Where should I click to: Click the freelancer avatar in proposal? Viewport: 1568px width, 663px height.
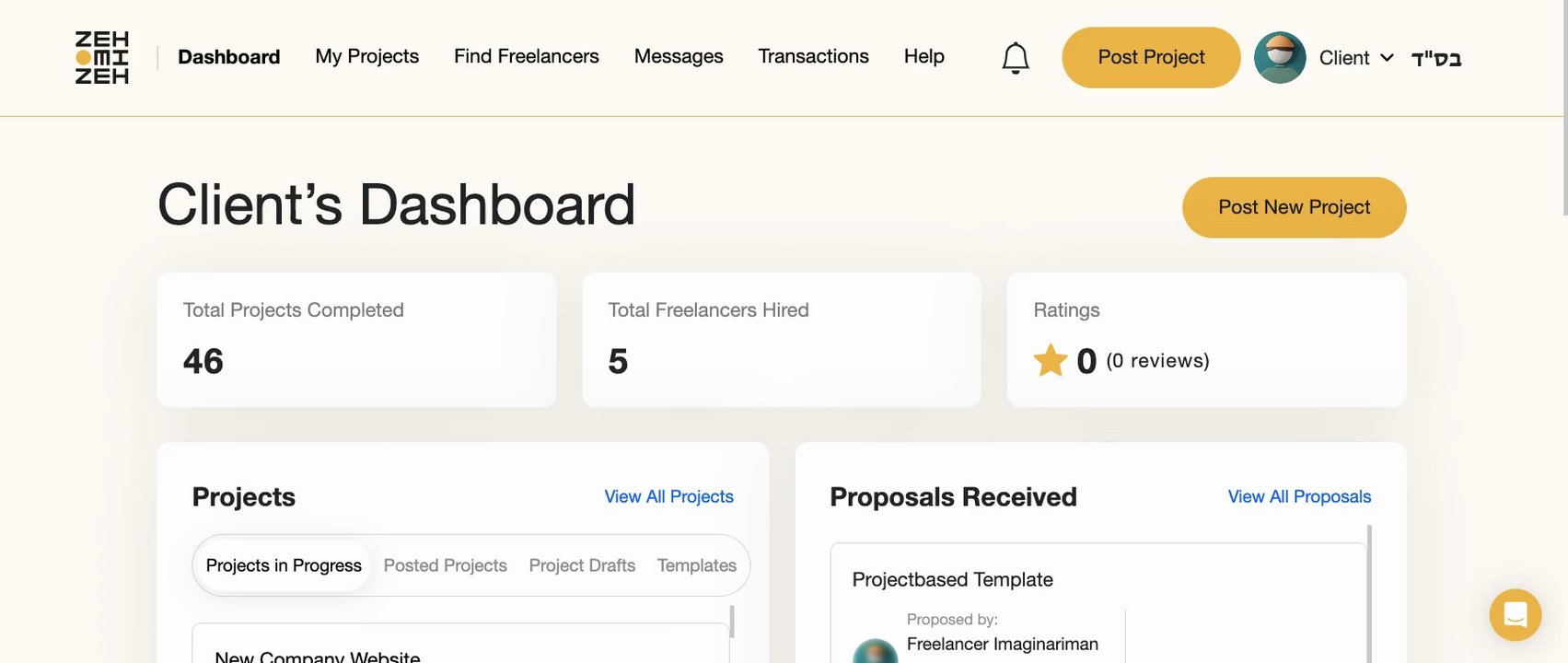(x=875, y=652)
